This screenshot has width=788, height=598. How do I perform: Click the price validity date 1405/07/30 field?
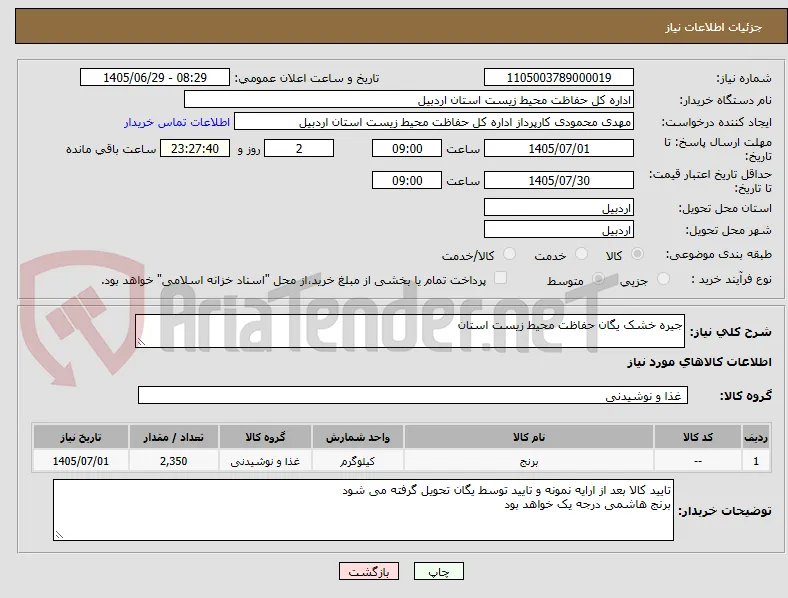pyautogui.click(x=559, y=180)
